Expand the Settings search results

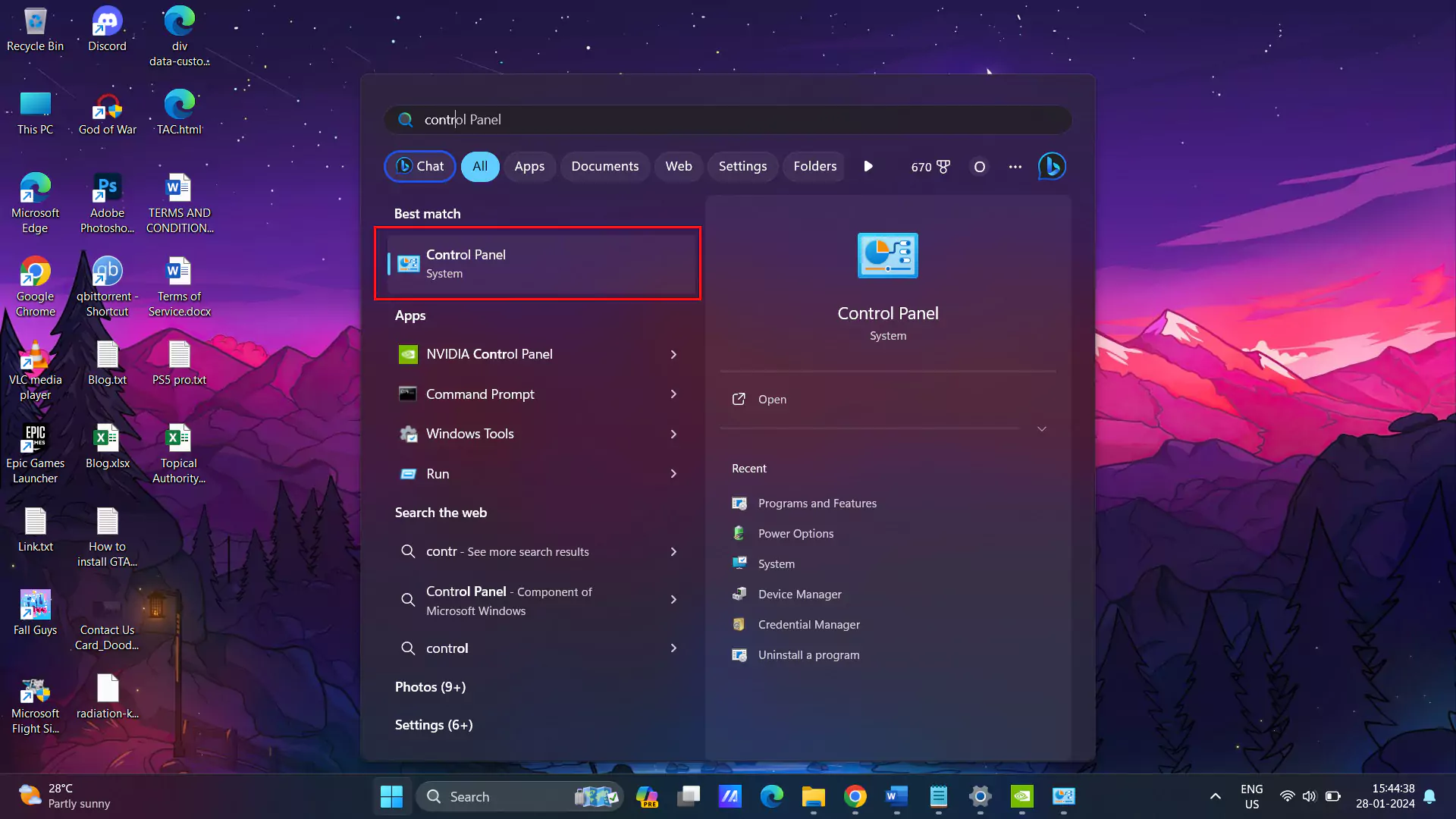coord(433,725)
